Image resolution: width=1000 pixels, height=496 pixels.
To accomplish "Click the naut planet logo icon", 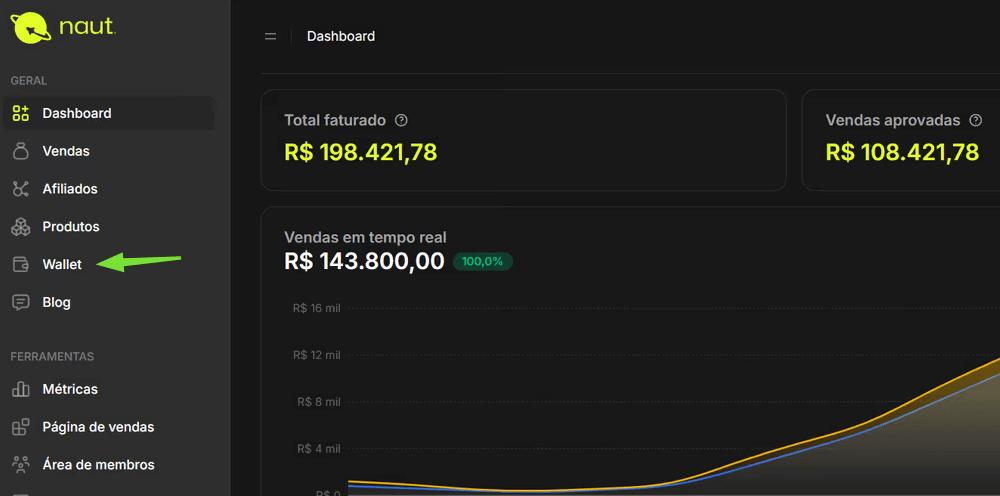I will tap(29, 28).
